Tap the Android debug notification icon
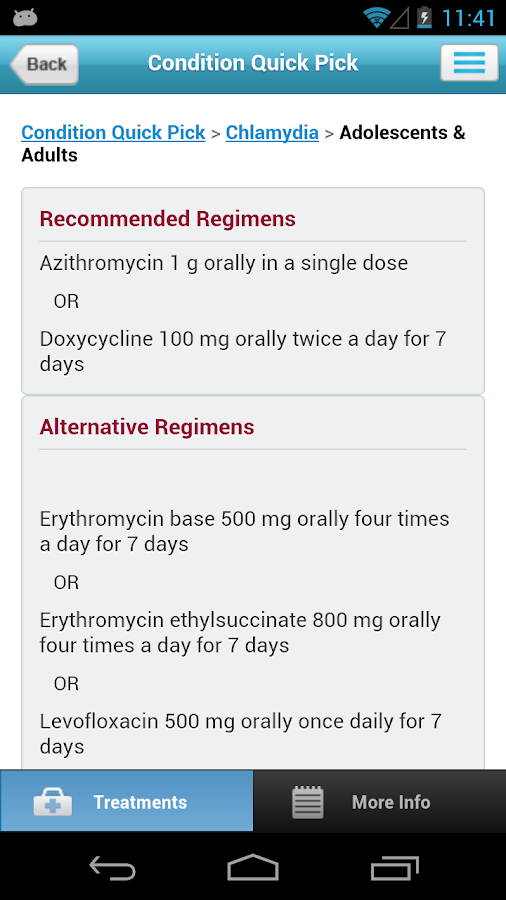This screenshot has height=900, width=506. 25,18
